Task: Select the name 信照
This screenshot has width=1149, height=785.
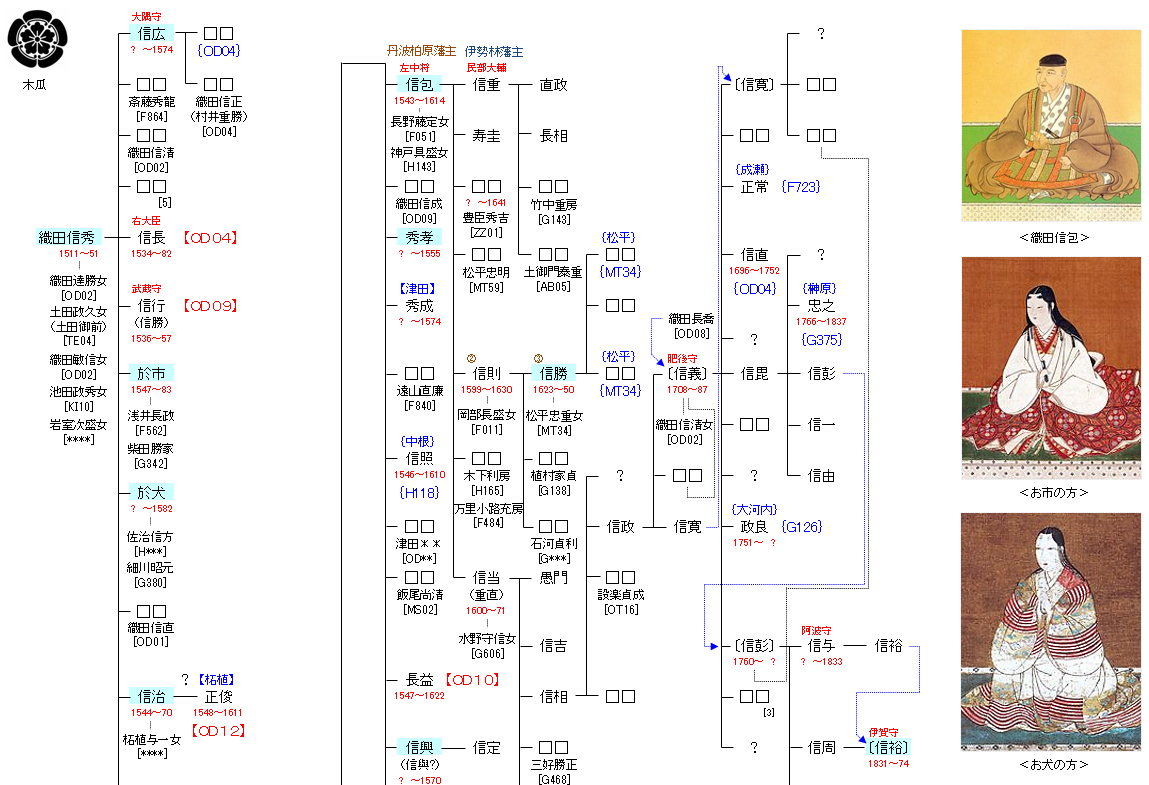Action: pyautogui.click(x=420, y=458)
